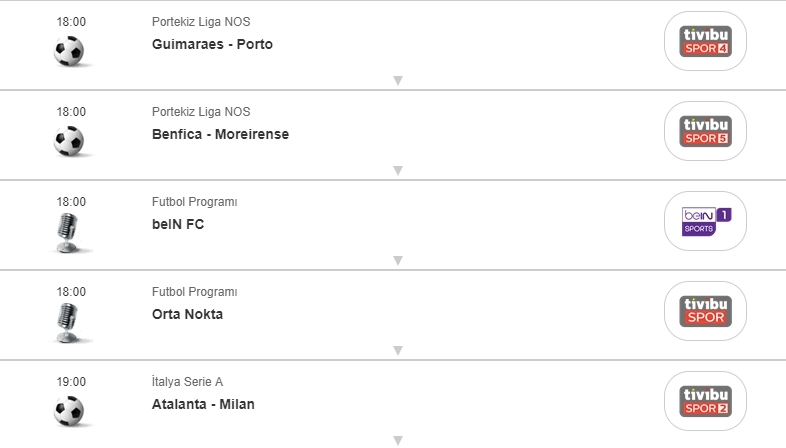Click microphone icon next to beIN FC
This screenshot has height=448, width=786.
coord(69,232)
